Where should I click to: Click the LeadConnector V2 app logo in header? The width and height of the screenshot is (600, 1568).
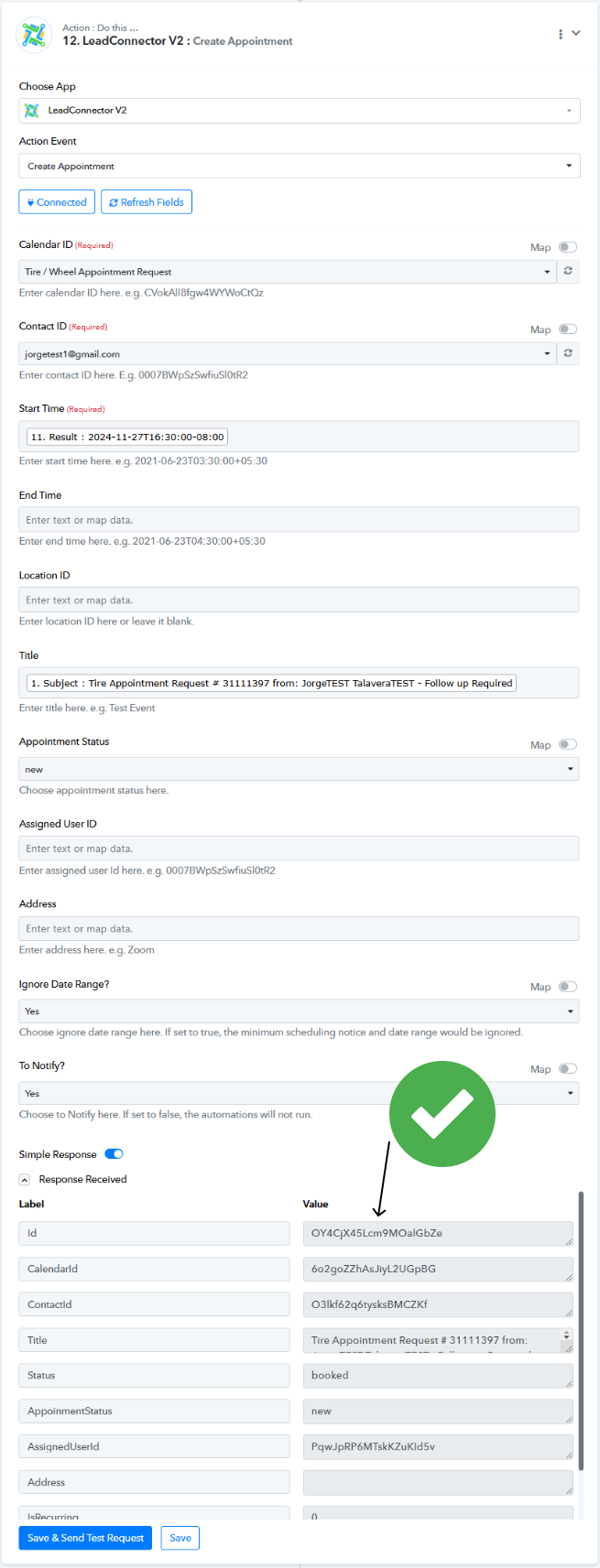(34, 35)
